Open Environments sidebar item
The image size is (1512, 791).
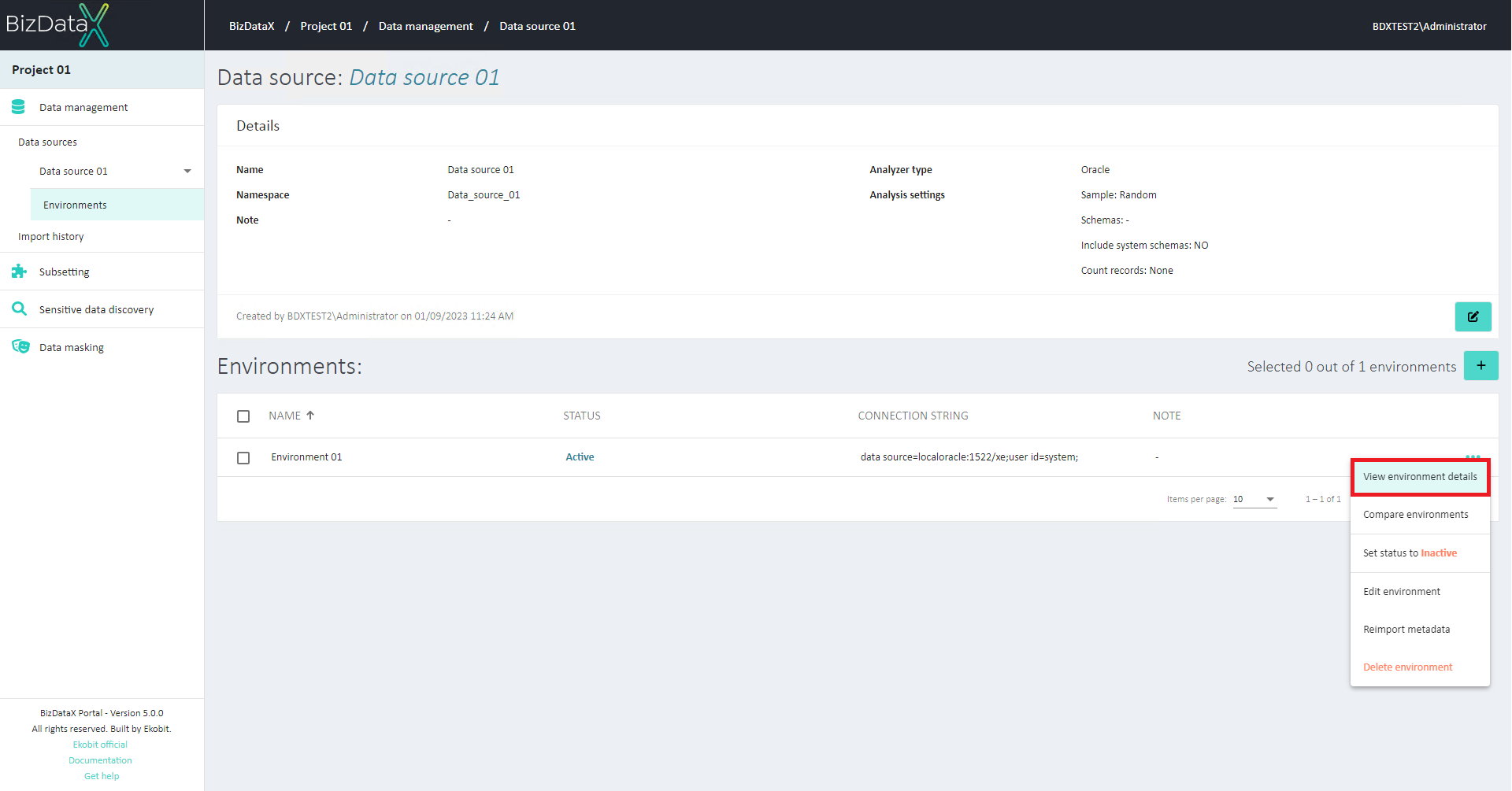(x=117, y=205)
